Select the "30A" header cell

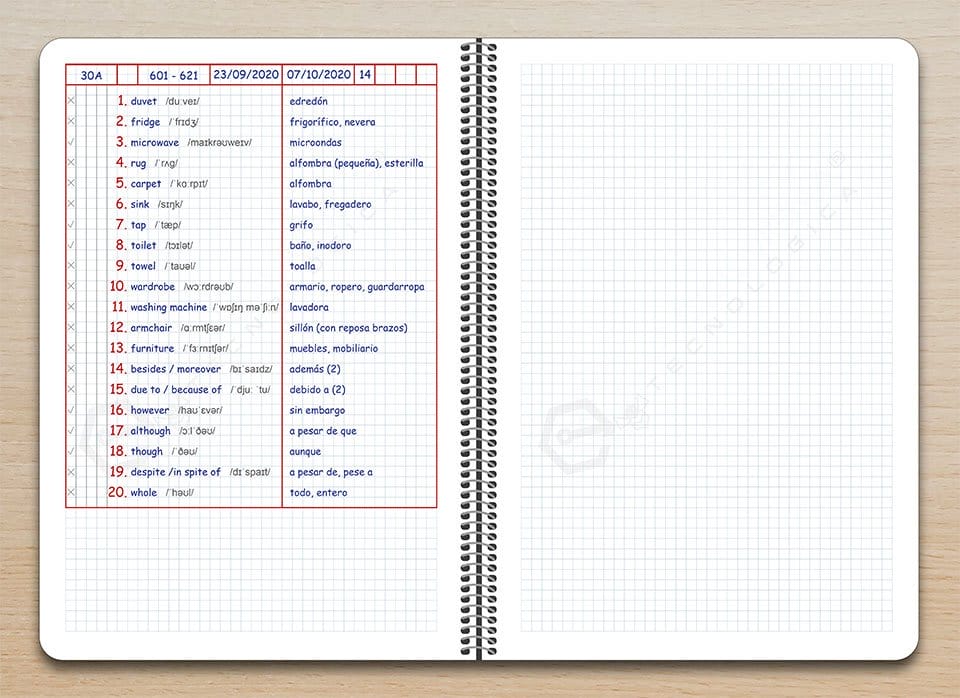91,74
